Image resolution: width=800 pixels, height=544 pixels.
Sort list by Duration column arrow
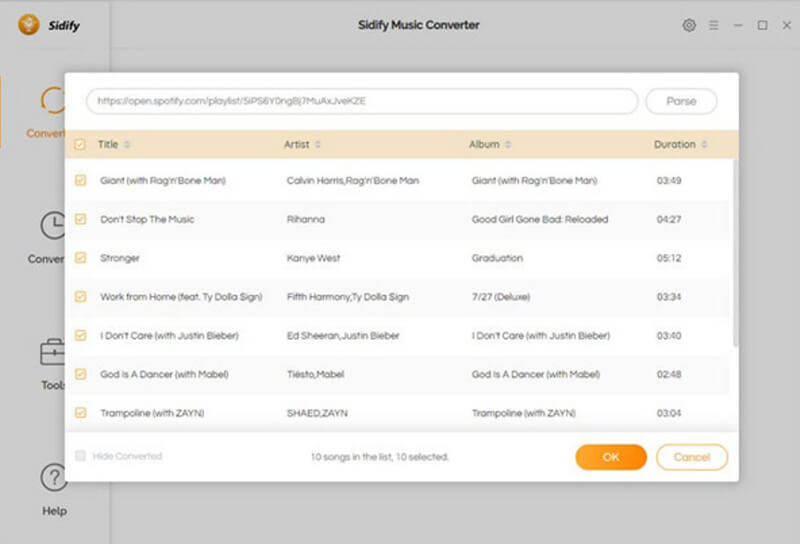[x=704, y=145]
